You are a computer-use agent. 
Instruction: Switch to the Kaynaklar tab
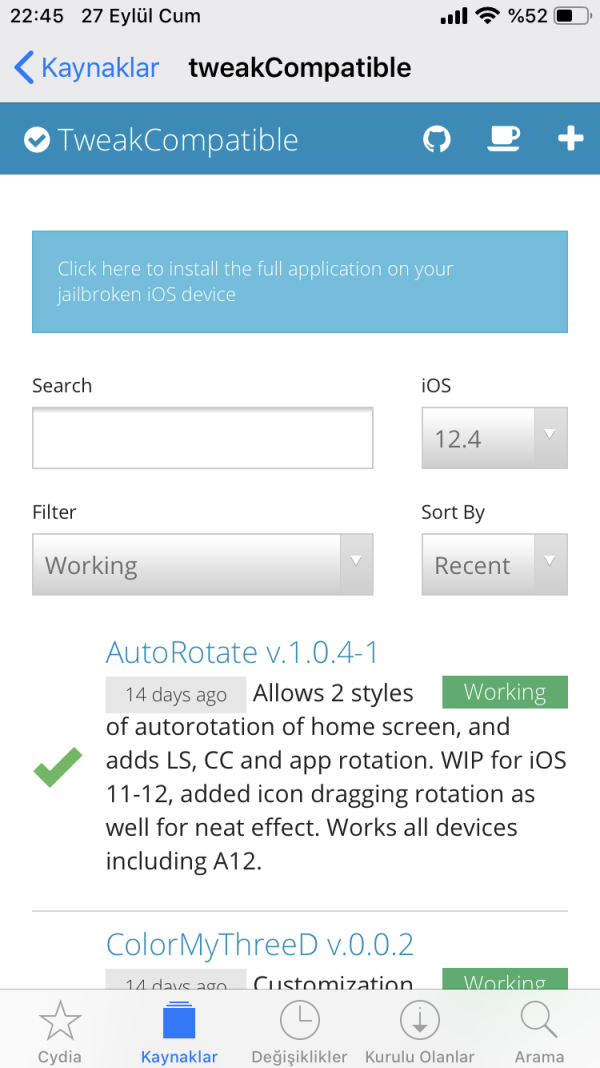click(x=179, y=1030)
